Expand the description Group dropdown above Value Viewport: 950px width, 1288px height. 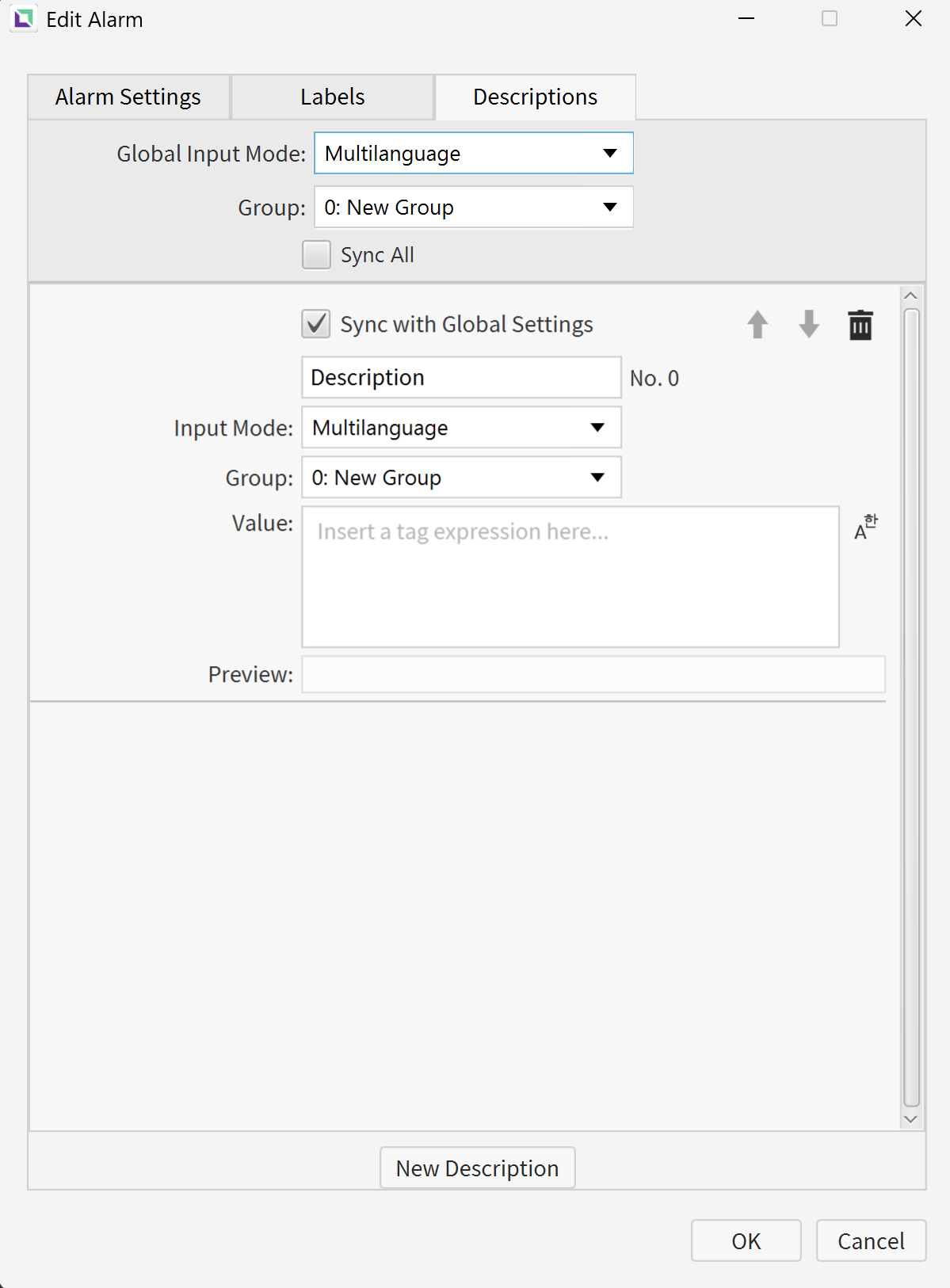pos(461,478)
